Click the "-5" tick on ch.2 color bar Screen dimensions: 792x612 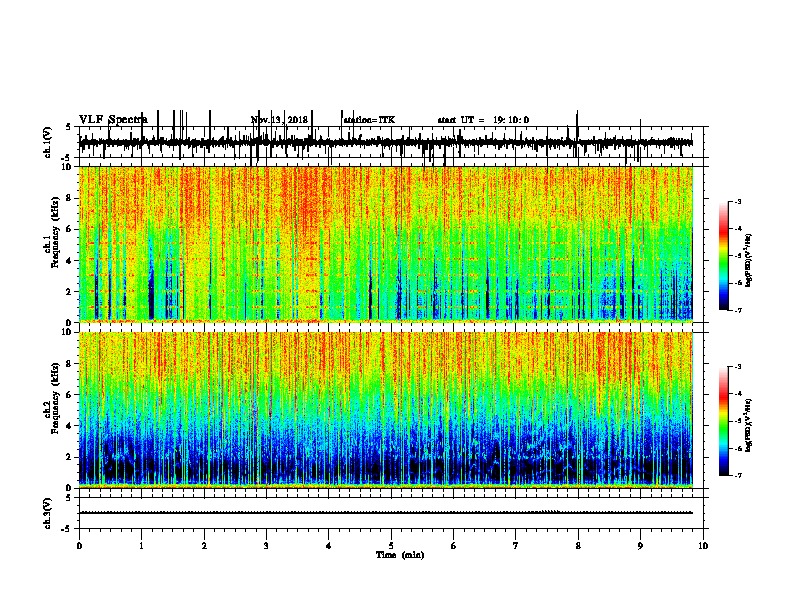(738, 421)
